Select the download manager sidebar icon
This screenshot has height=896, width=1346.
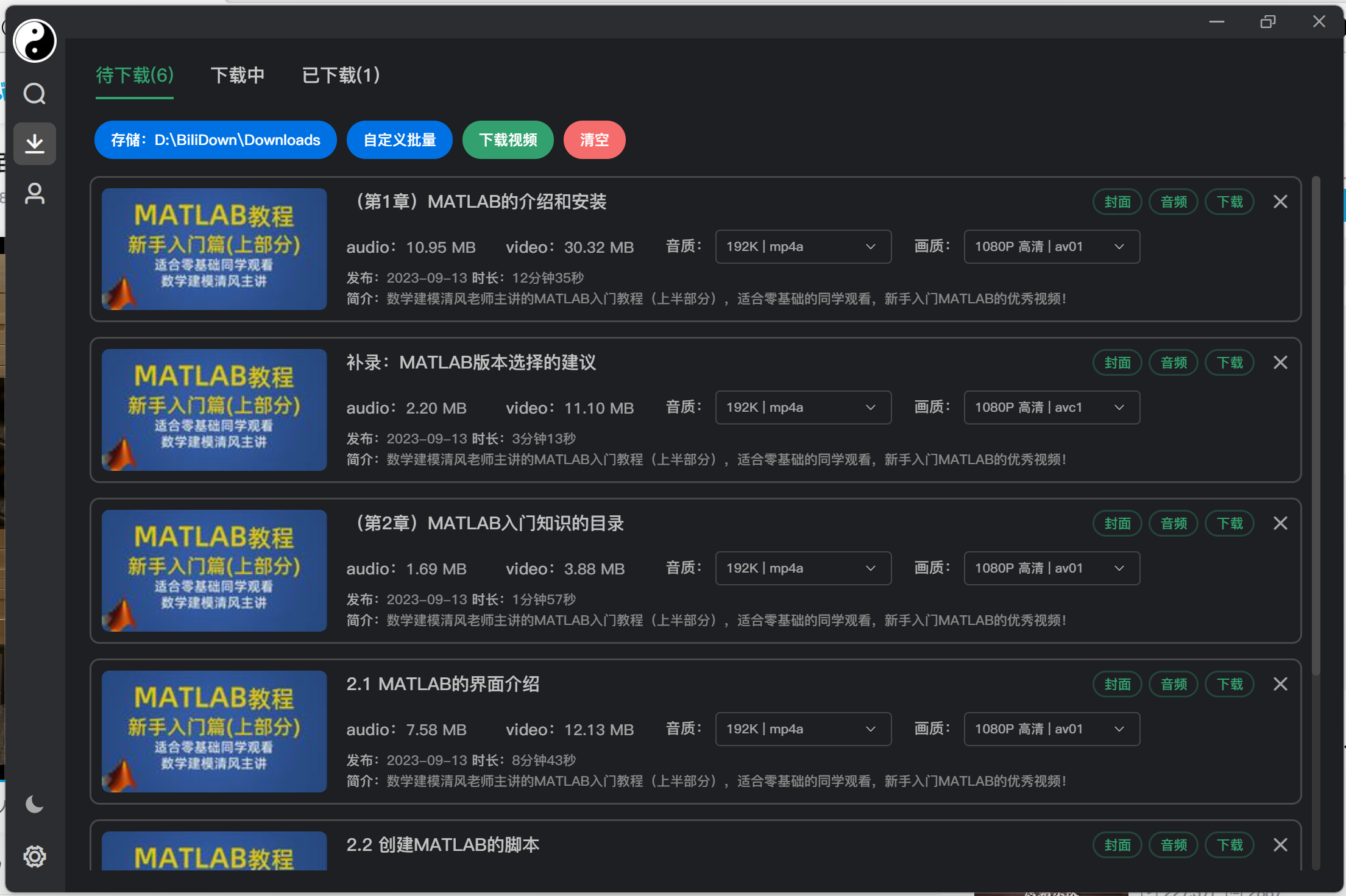point(35,144)
